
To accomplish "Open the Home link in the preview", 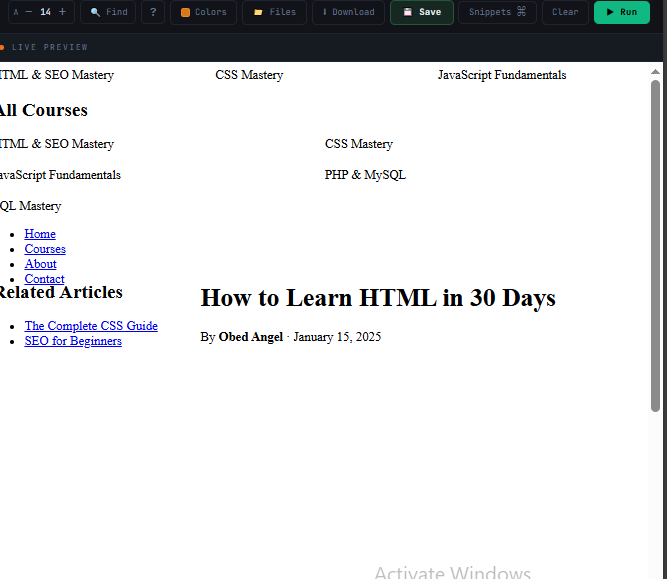I will (40, 234).
